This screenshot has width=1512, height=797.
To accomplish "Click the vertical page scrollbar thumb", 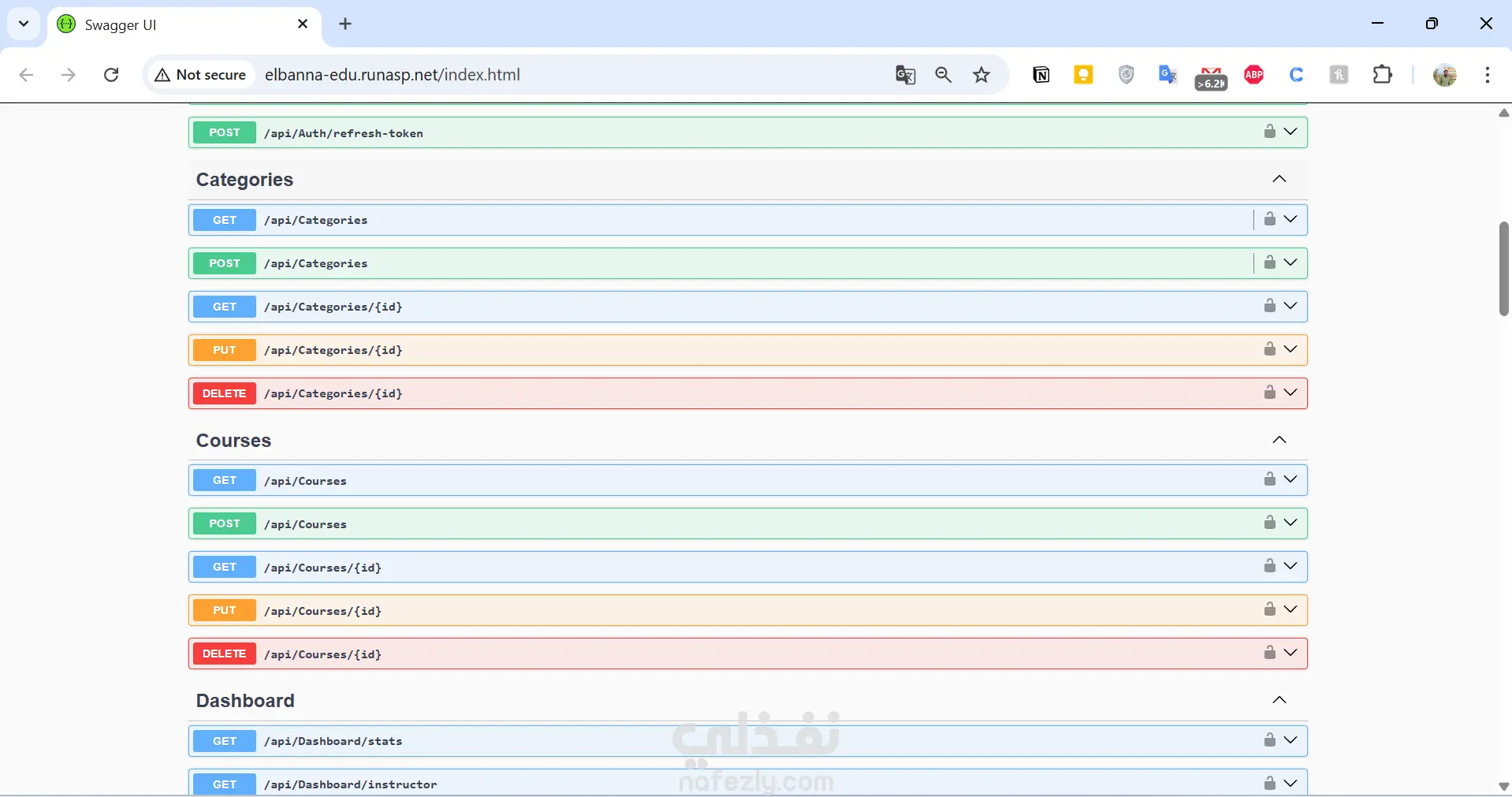I will point(1504,269).
